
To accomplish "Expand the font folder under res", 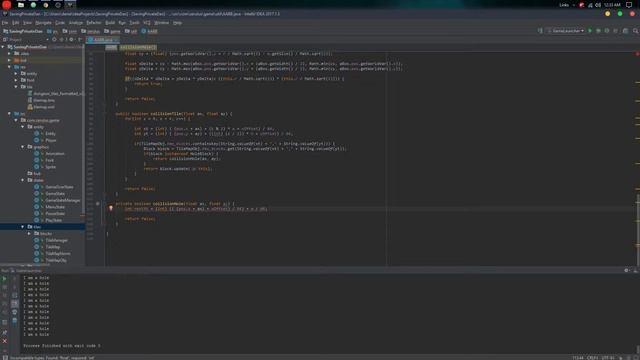I will (16, 80).
